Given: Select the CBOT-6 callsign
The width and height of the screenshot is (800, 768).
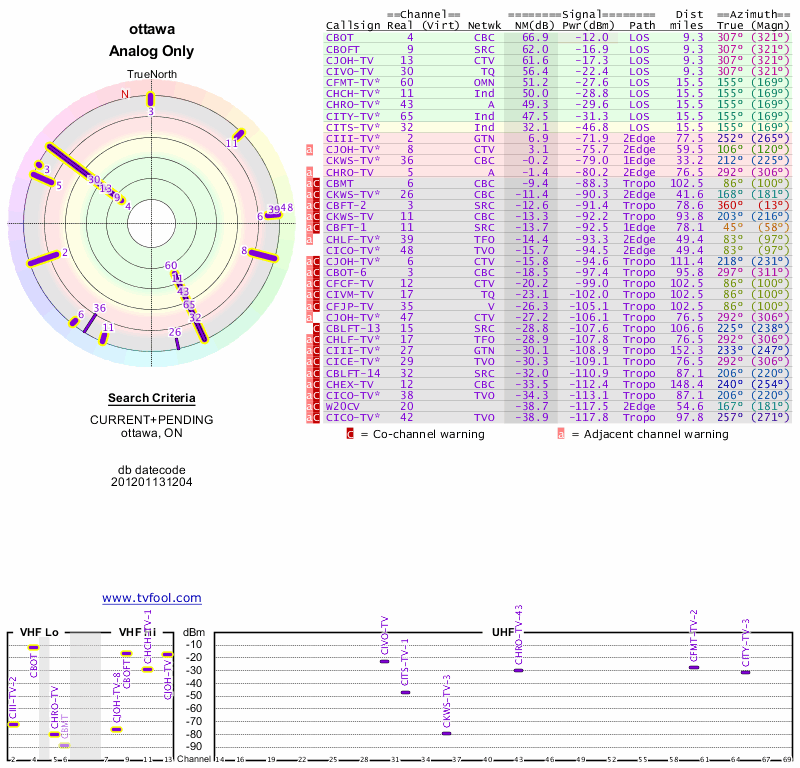Looking at the screenshot, I should click(x=346, y=272).
